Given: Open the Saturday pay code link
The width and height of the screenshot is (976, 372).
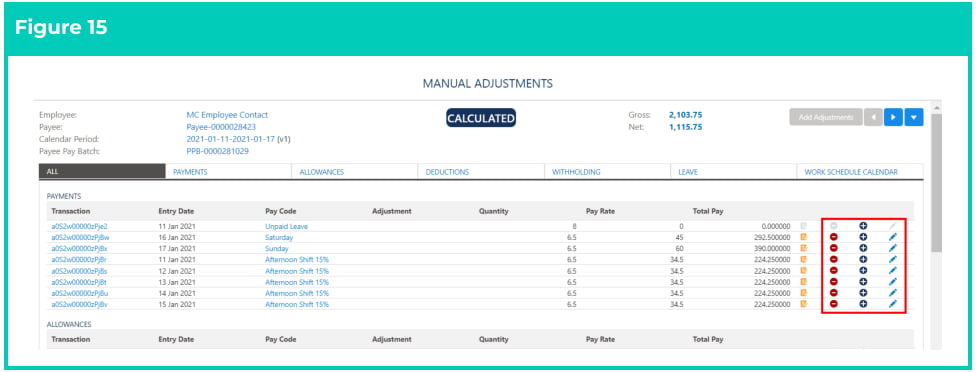Looking at the screenshot, I should pos(279,238).
